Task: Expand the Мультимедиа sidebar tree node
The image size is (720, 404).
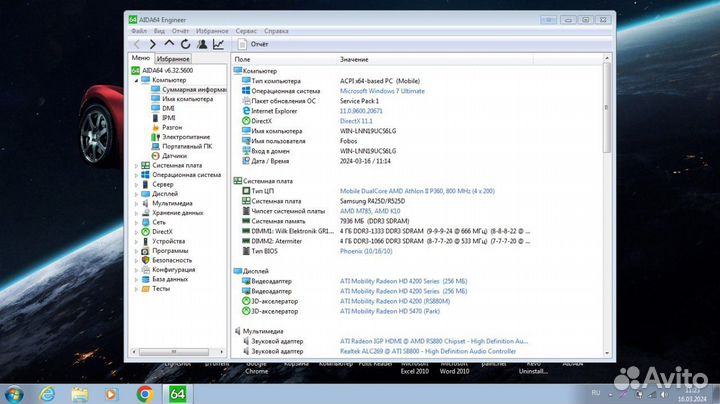Action: pyautogui.click(x=136, y=203)
